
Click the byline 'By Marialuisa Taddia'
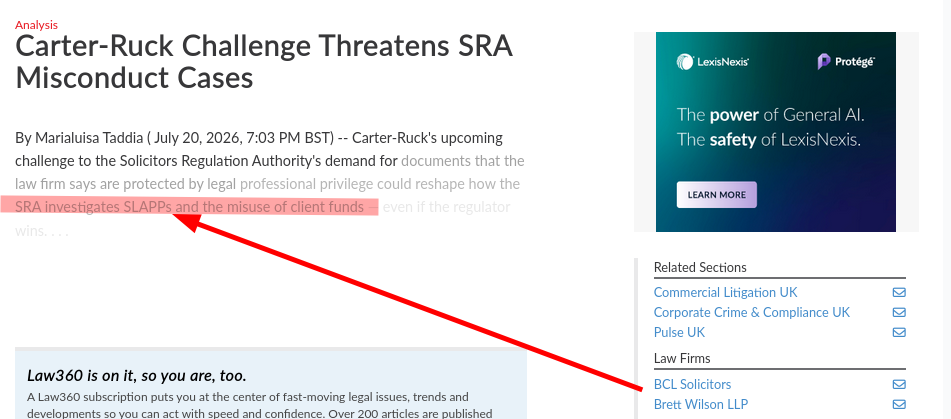point(79,138)
